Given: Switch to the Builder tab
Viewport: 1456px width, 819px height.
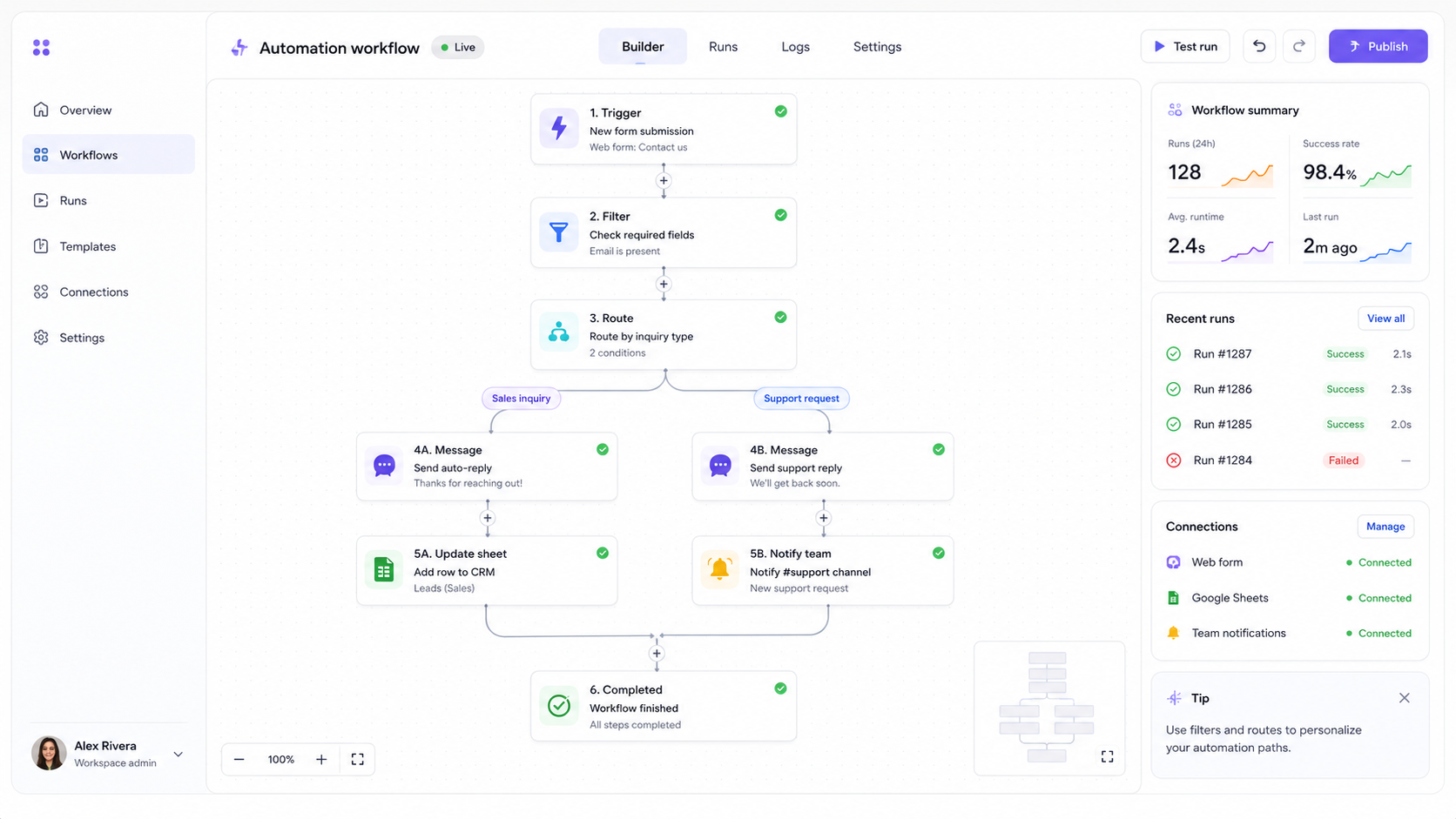Looking at the screenshot, I should [x=643, y=46].
